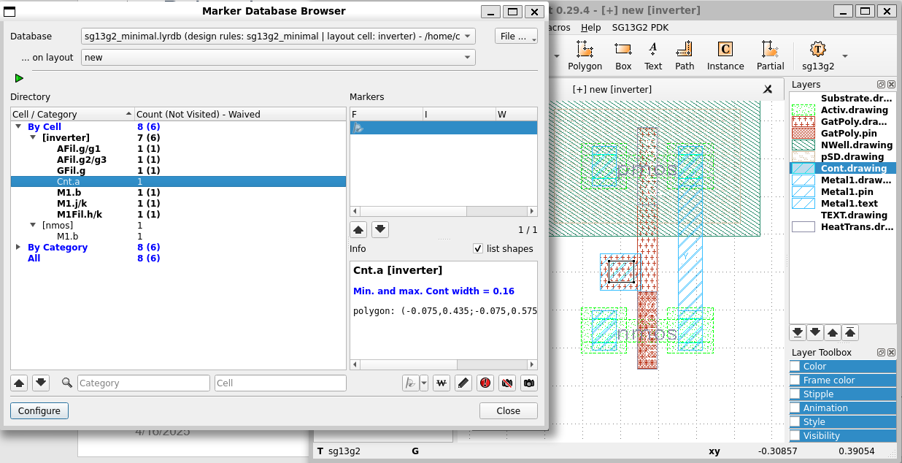Open the Help menu
The height and width of the screenshot is (463, 902).
point(591,27)
